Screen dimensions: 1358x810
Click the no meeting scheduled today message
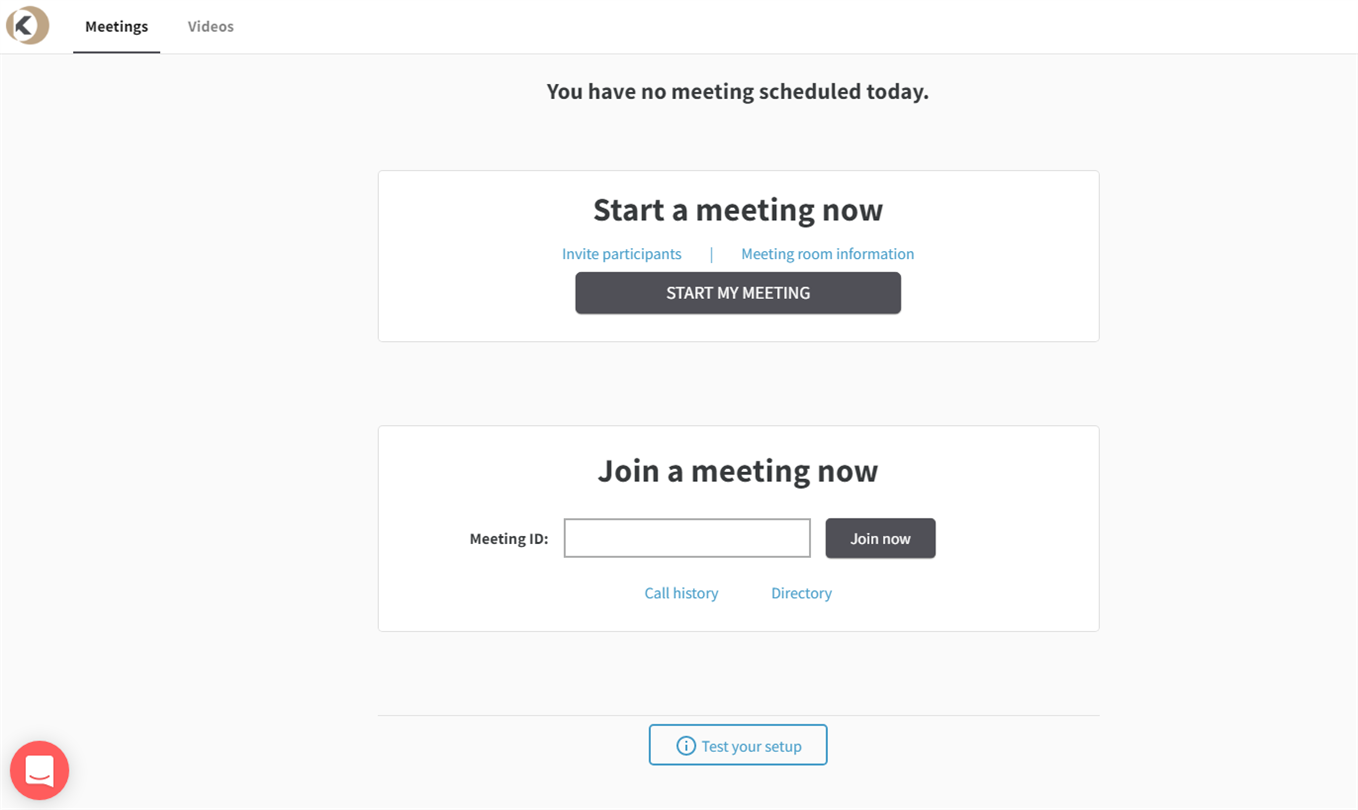[x=738, y=91]
